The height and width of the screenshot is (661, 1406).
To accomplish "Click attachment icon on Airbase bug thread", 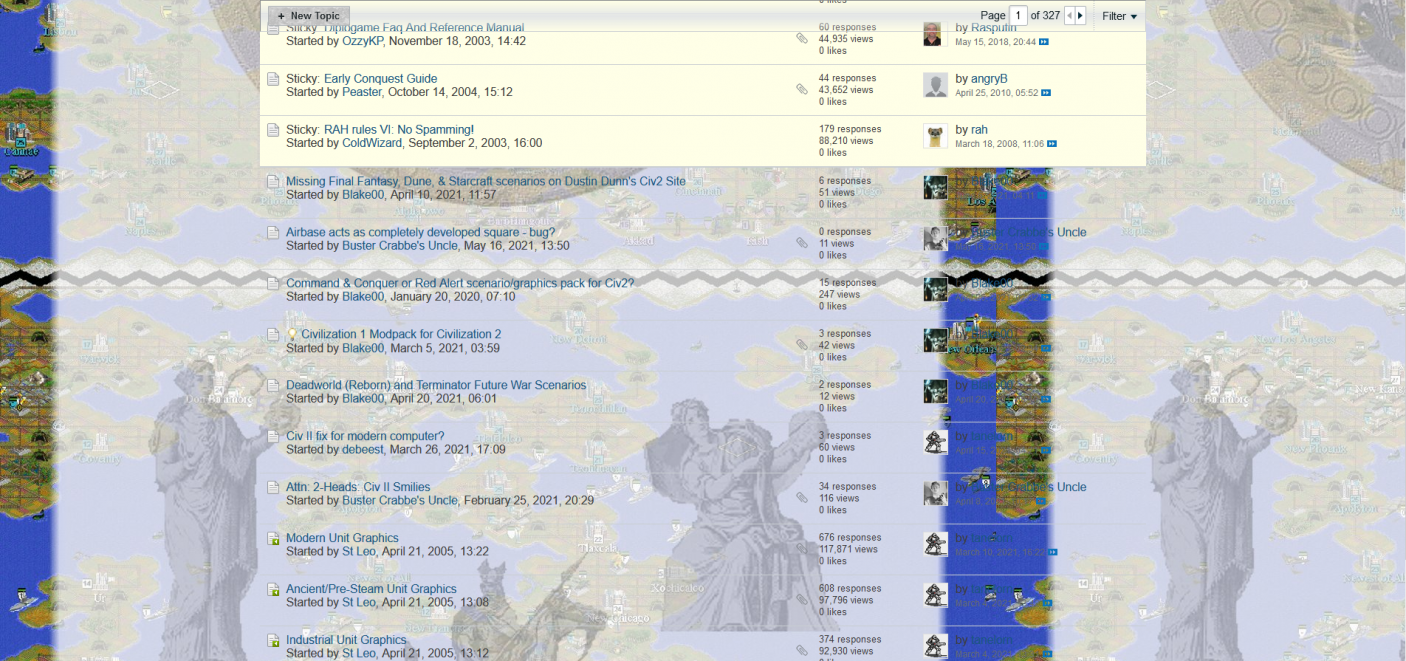I will point(802,243).
